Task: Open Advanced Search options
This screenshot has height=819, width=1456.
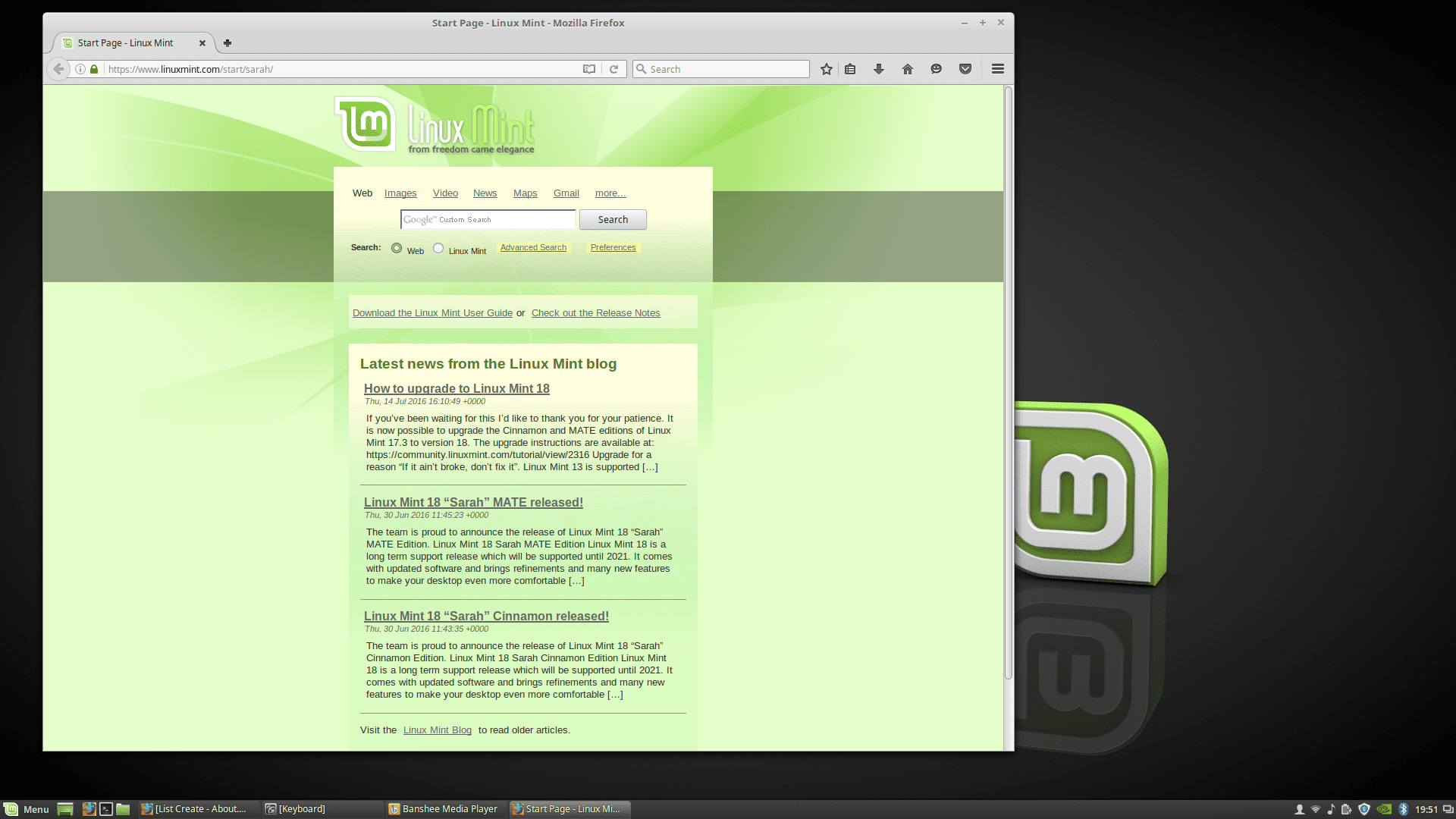Action: (x=533, y=247)
